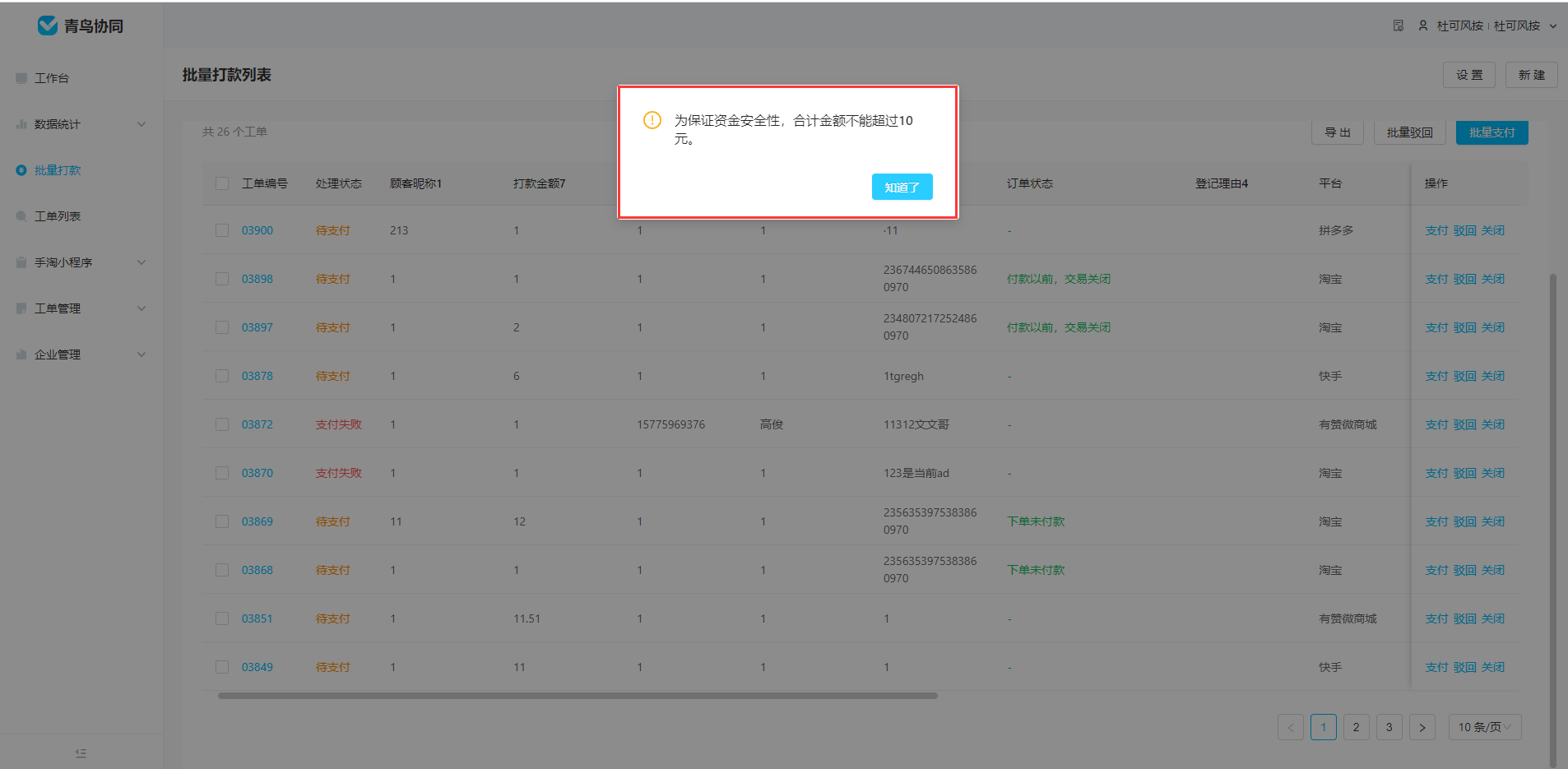This screenshot has height=769, width=1568.
Task: Click the user avatar icon
Action: pyautogui.click(x=1423, y=25)
